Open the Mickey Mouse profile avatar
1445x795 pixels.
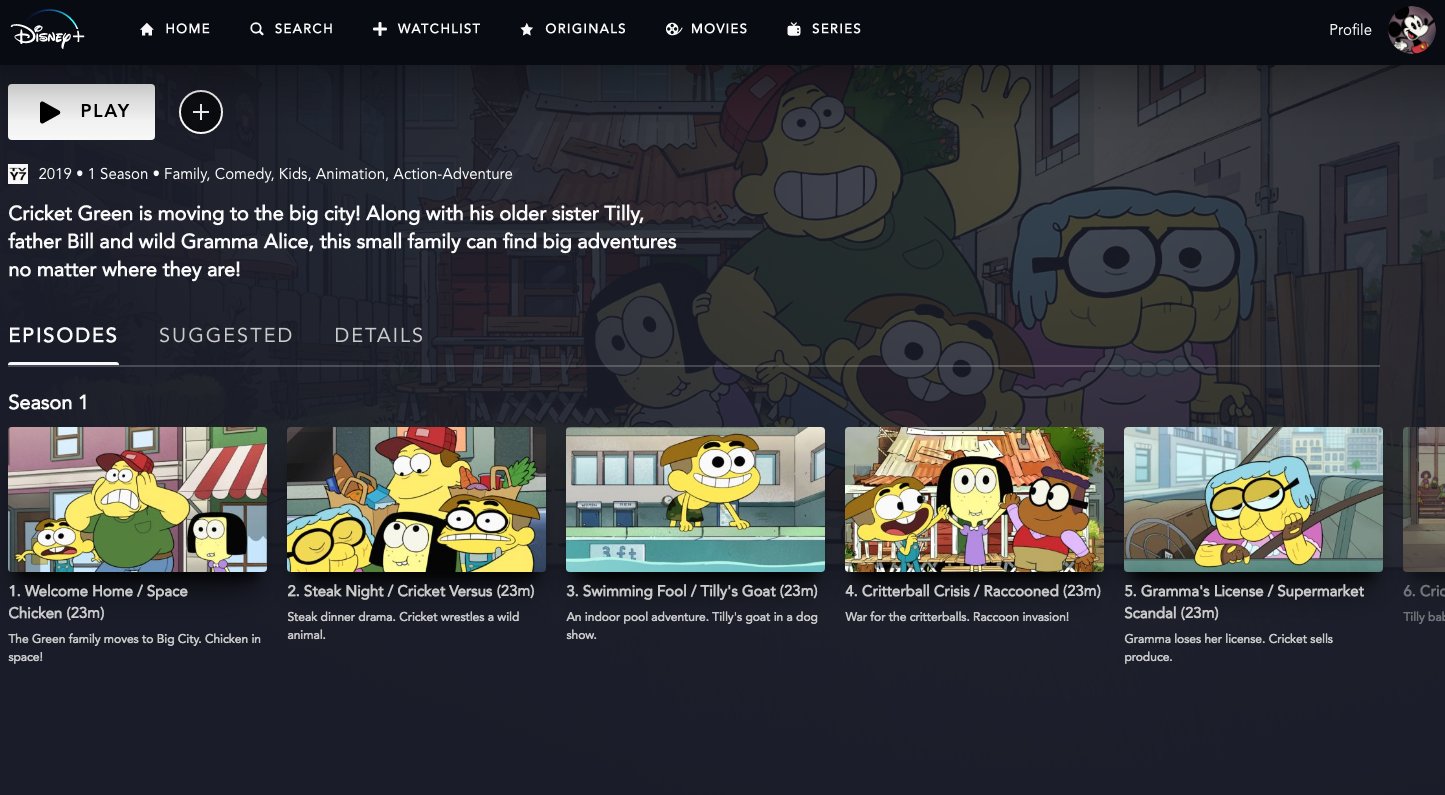coord(1412,30)
